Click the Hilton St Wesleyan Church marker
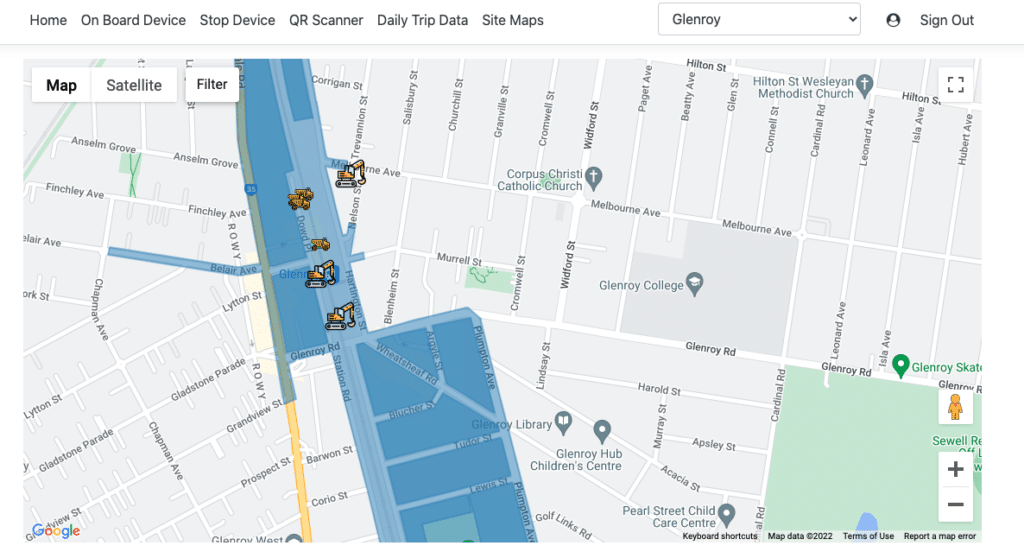This screenshot has width=1024, height=552. pyautogui.click(x=865, y=86)
